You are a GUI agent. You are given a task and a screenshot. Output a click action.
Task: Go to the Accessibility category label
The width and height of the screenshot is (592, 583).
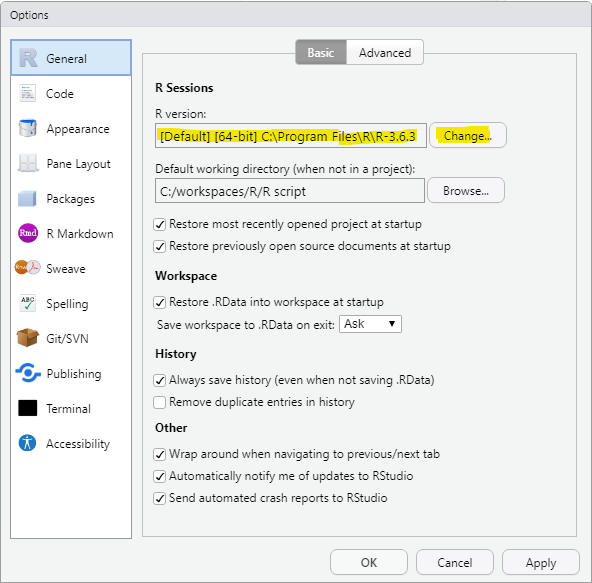tap(78, 444)
